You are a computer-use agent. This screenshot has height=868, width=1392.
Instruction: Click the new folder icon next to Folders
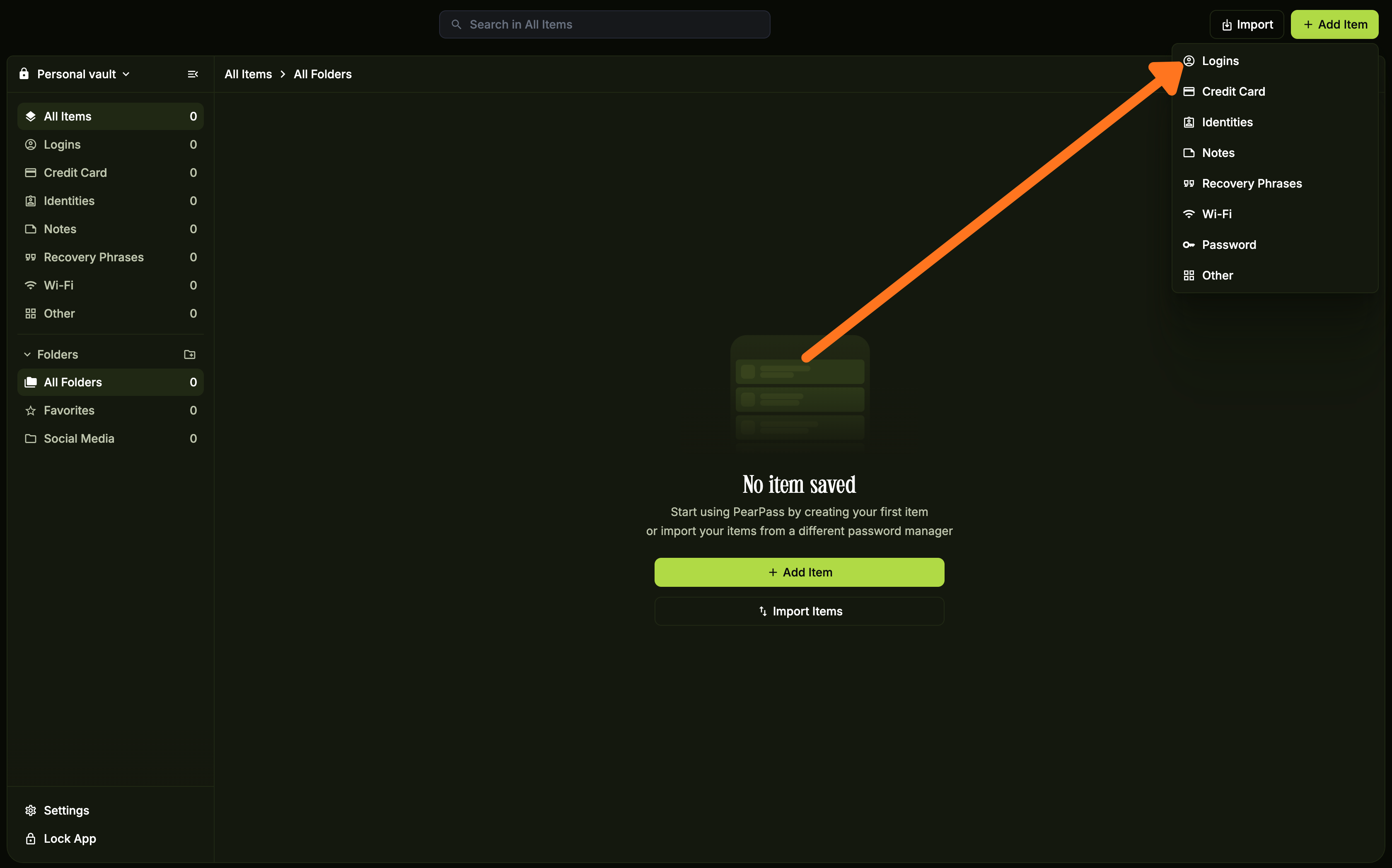pyautogui.click(x=189, y=354)
